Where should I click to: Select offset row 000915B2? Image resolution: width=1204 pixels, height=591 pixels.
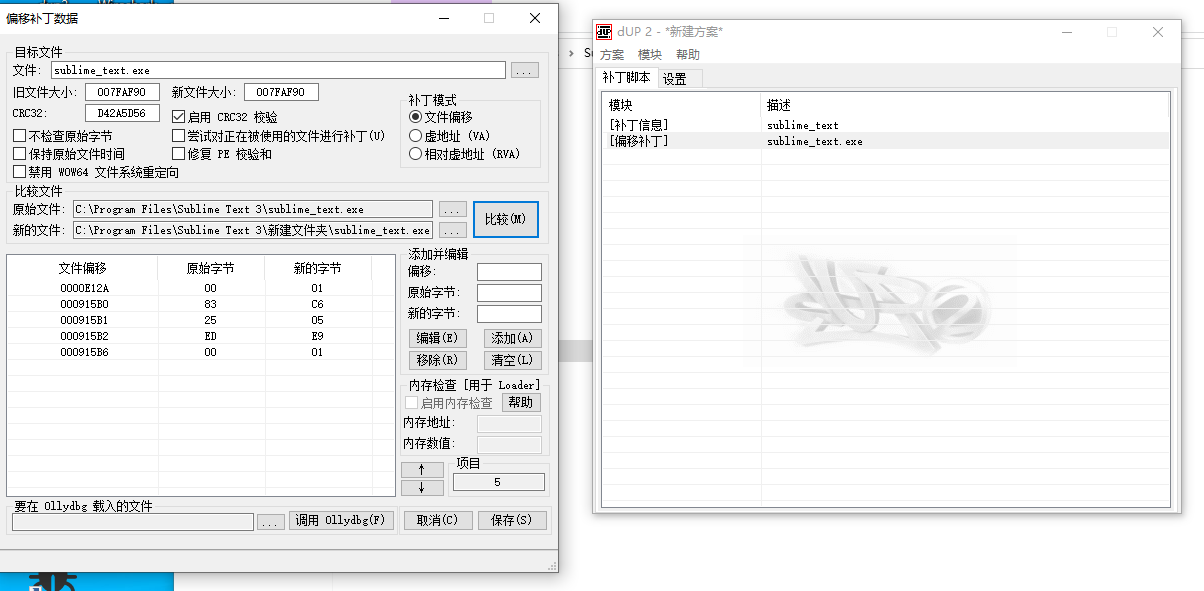coord(201,336)
